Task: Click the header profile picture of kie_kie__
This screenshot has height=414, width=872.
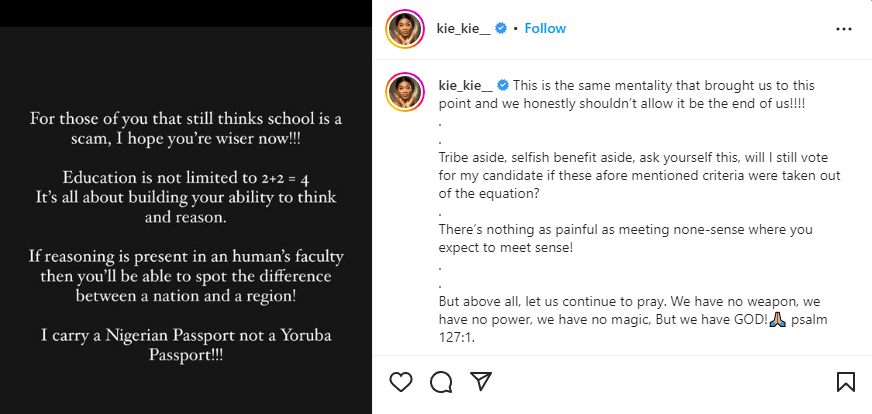Action: click(405, 30)
